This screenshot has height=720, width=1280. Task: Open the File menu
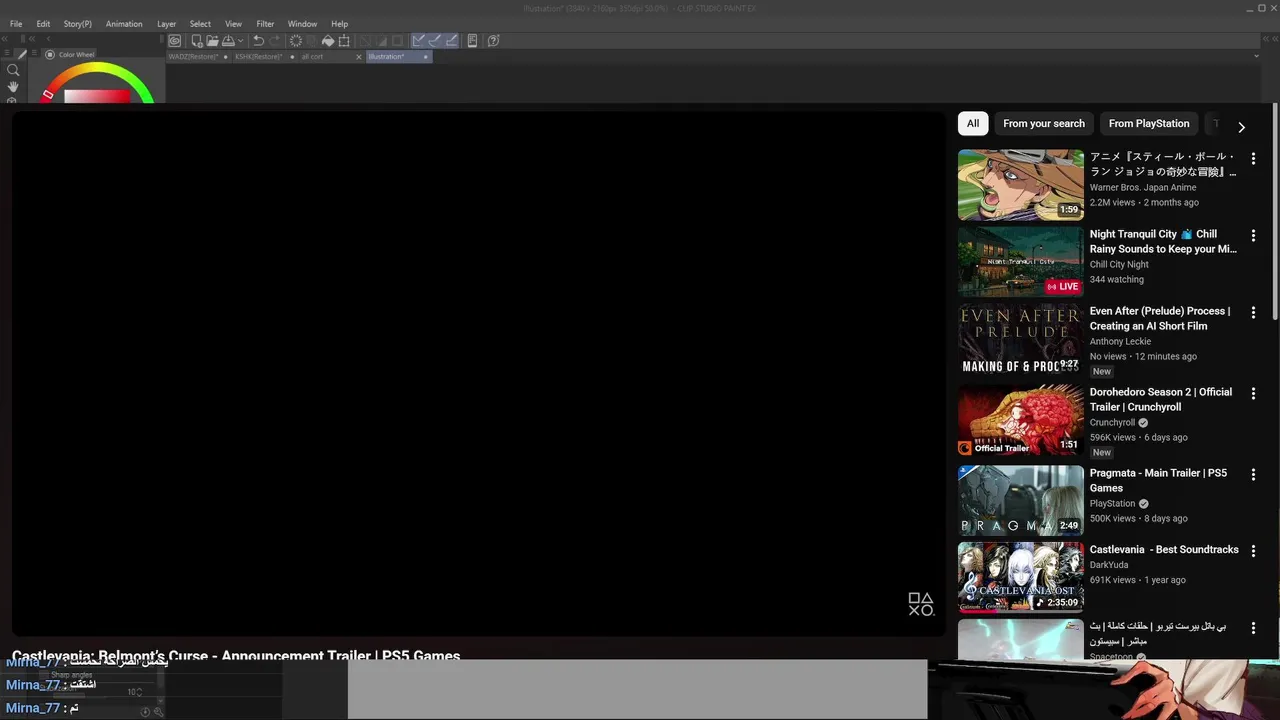pos(16,24)
